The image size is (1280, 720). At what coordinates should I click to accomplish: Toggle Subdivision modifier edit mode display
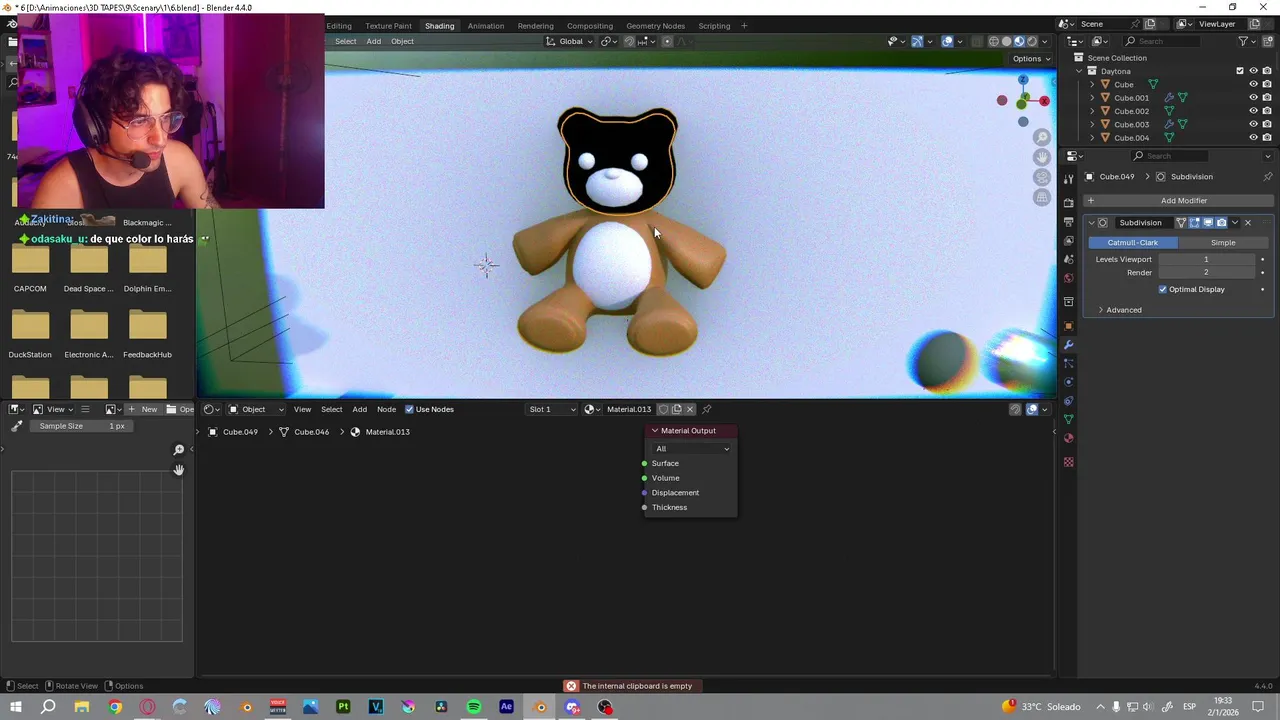pos(1194,223)
